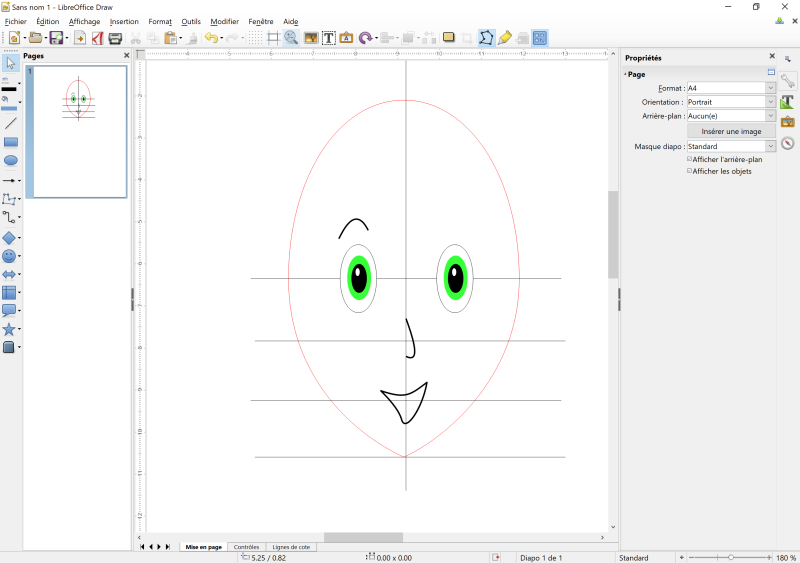Open the Fenêtre menu
Screen dimensions: 800x563
click(261, 21)
